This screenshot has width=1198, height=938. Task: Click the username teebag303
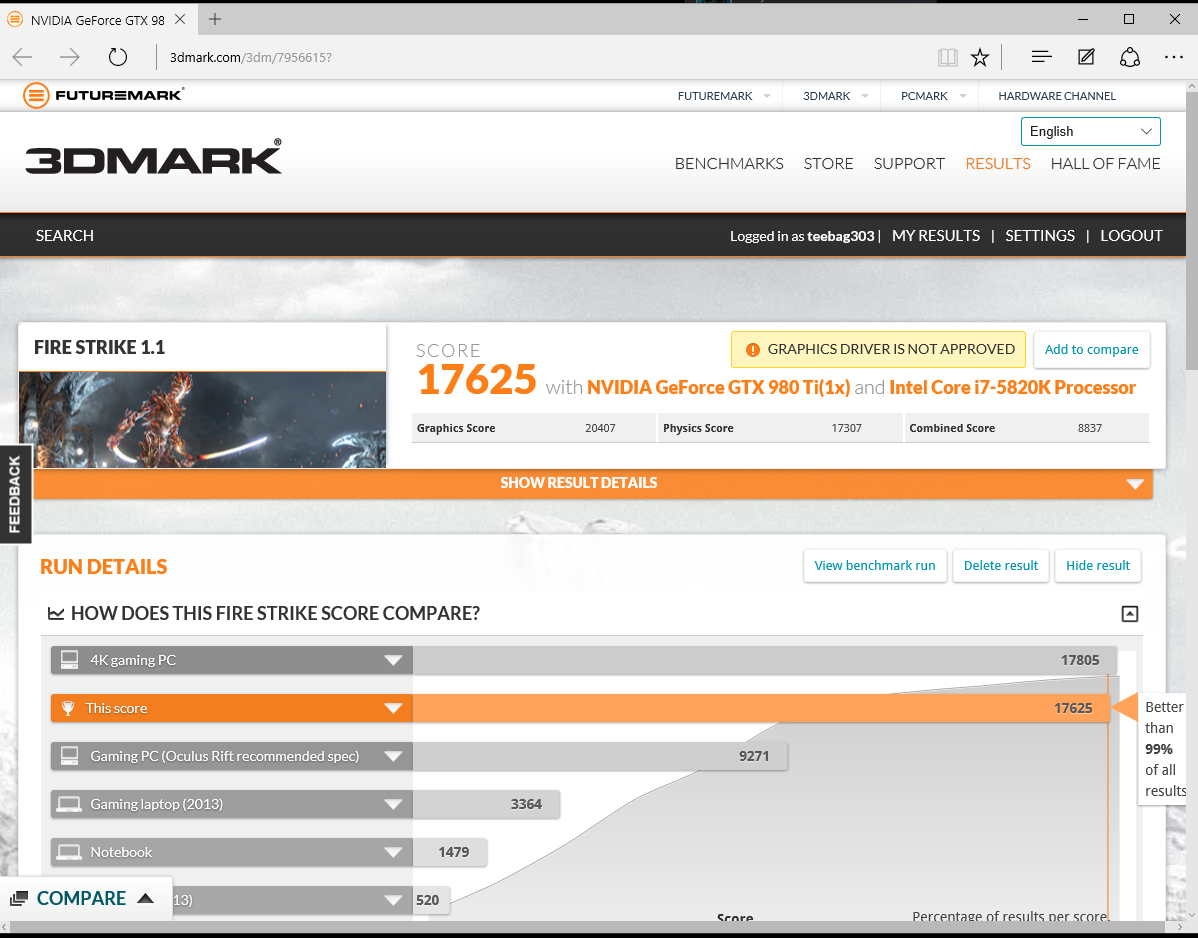(840, 236)
